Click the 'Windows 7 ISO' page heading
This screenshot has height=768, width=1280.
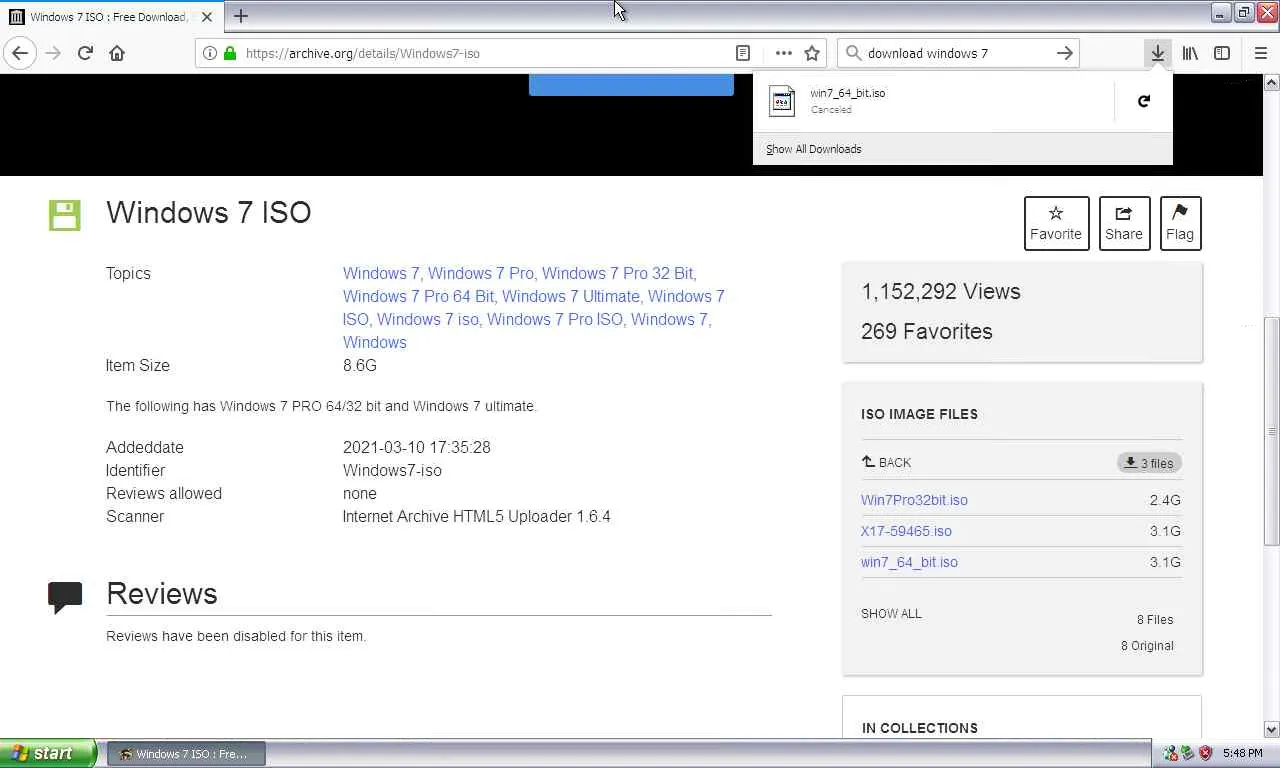pos(209,212)
